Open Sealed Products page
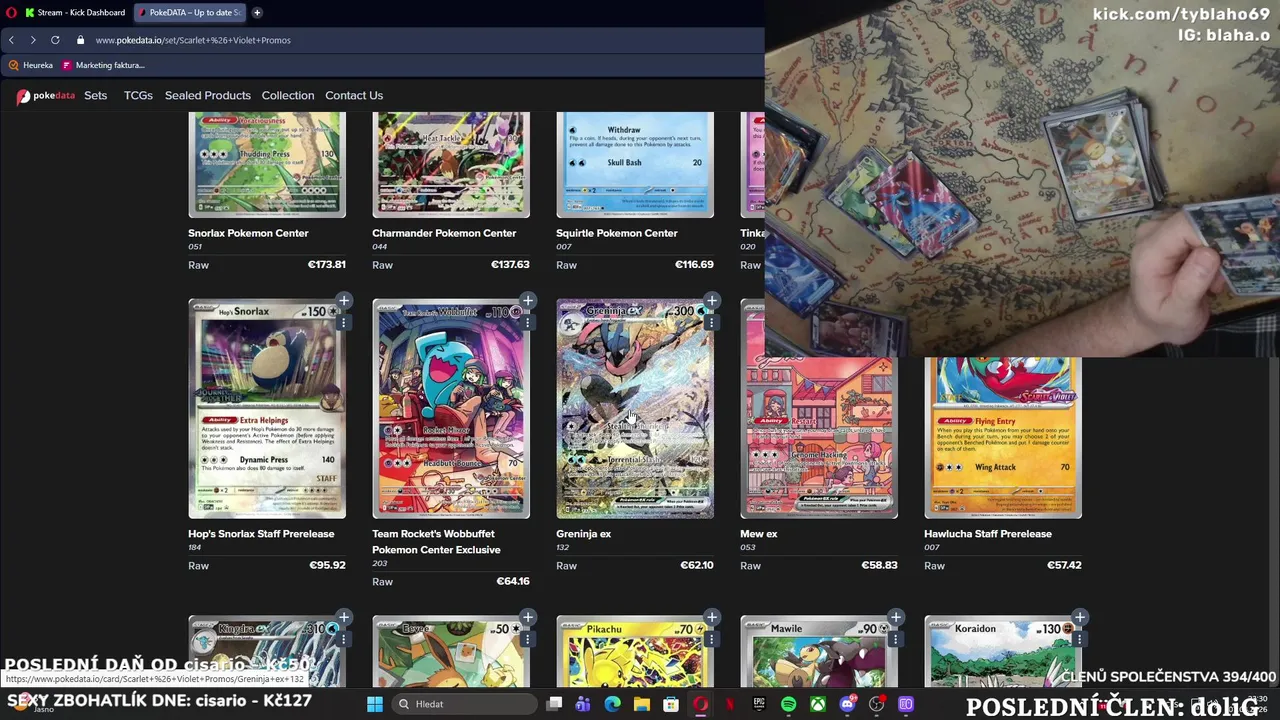This screenshot has width=1280, height=720. pos(208,96)
